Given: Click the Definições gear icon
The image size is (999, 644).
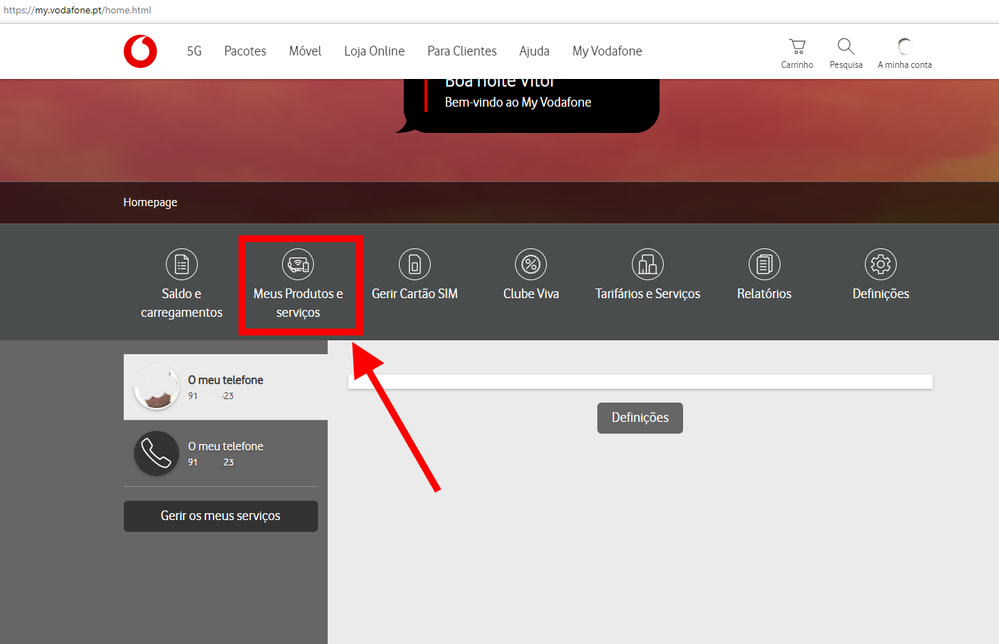Looking at the screenshot, I should [x=880, y=264].
